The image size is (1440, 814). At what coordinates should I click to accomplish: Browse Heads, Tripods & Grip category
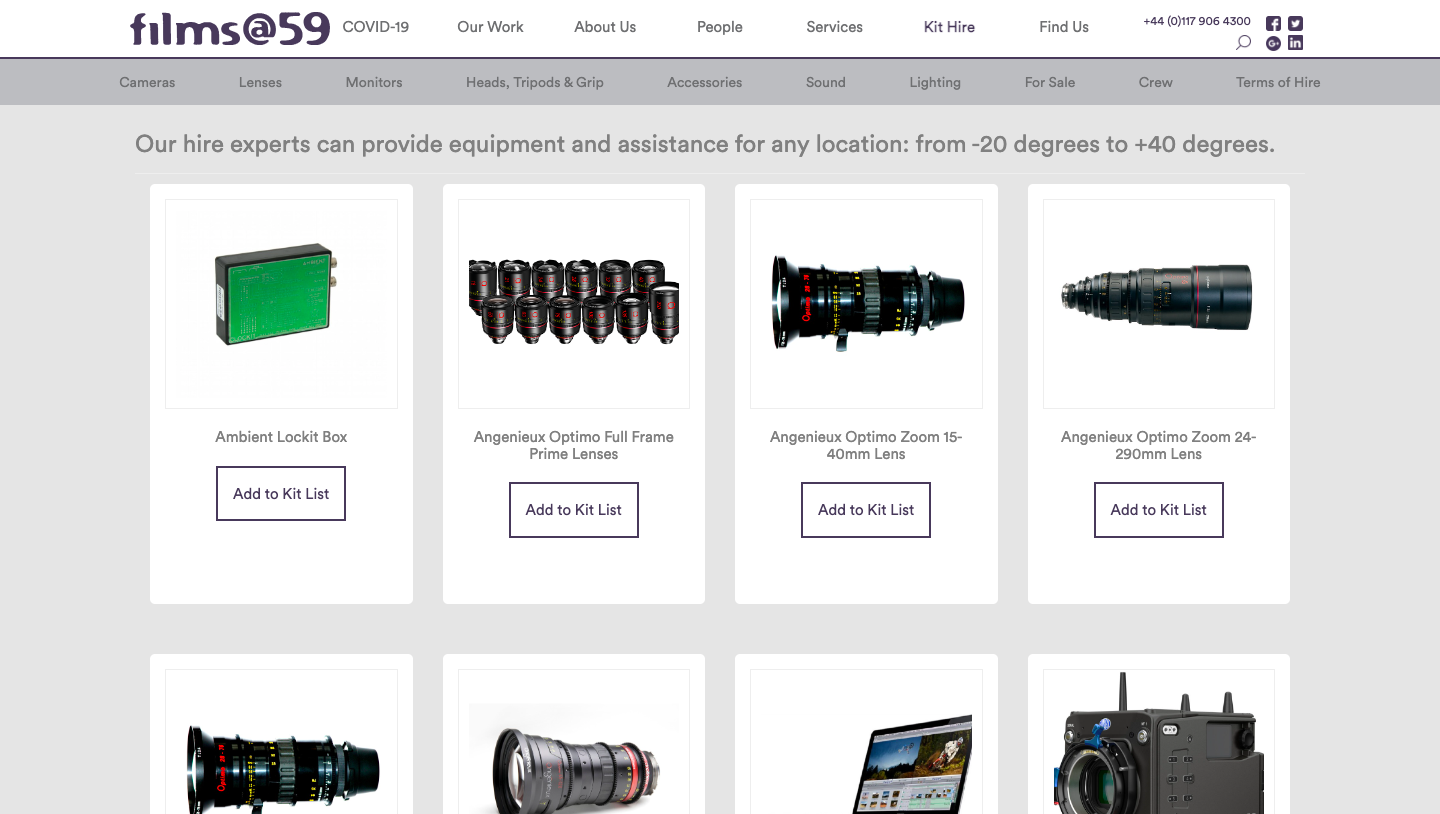click(x=535, y=82)
